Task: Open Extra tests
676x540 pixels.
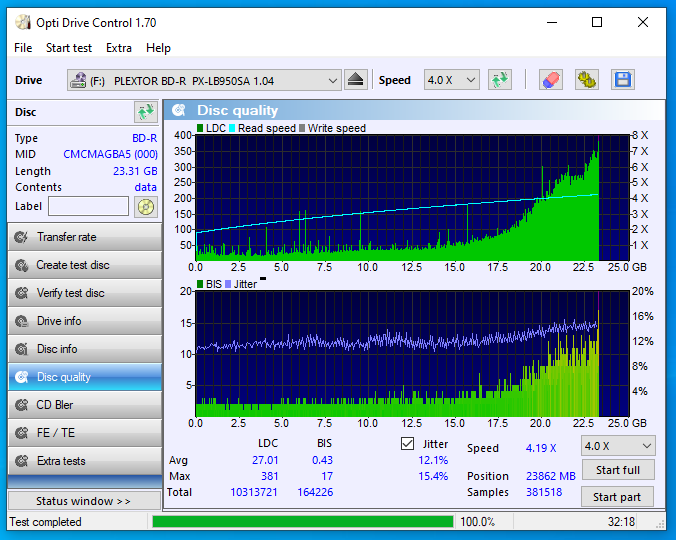Action: 85,461
